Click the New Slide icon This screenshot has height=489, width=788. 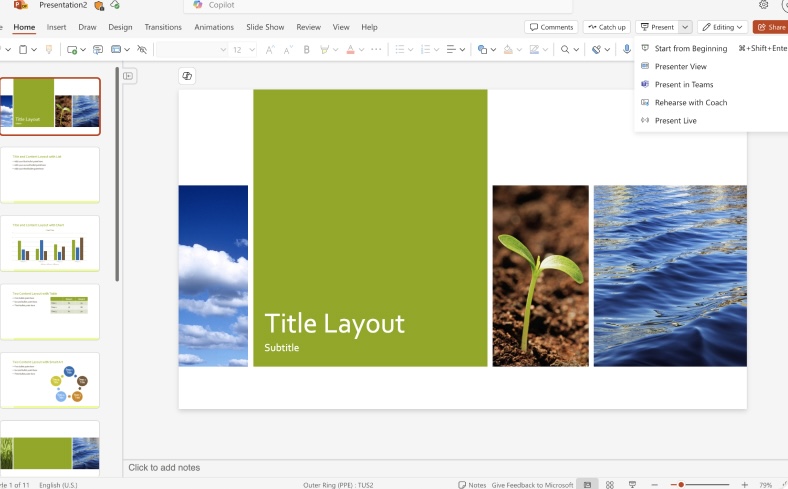click(x=71, y=49)
